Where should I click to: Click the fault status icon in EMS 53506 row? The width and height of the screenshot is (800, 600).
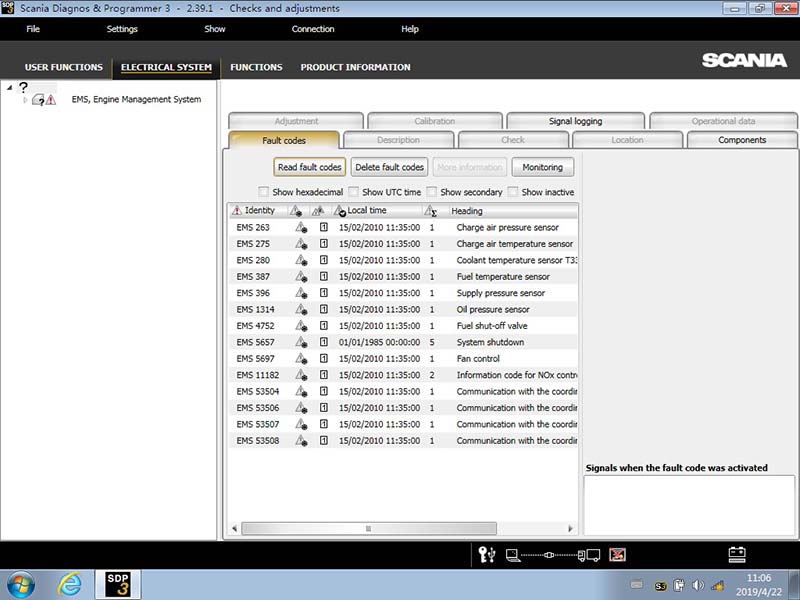coord(301,408)
